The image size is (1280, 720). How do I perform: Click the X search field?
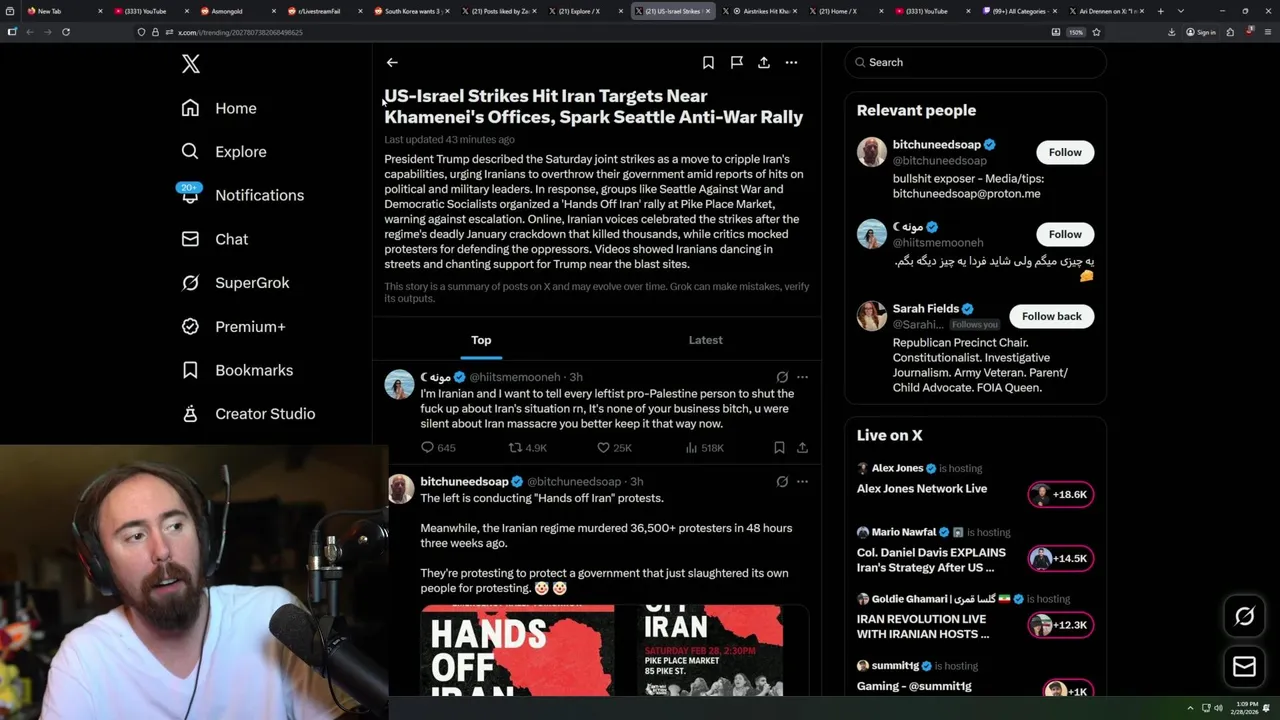[x=975, y=62]
